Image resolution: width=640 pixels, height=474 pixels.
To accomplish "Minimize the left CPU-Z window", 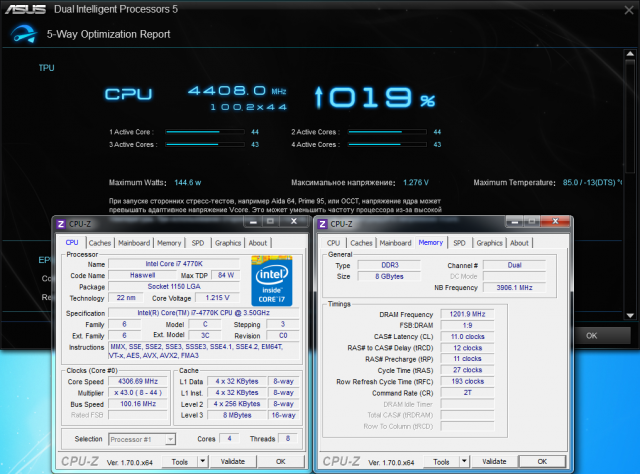I will [x=253, y=222].
